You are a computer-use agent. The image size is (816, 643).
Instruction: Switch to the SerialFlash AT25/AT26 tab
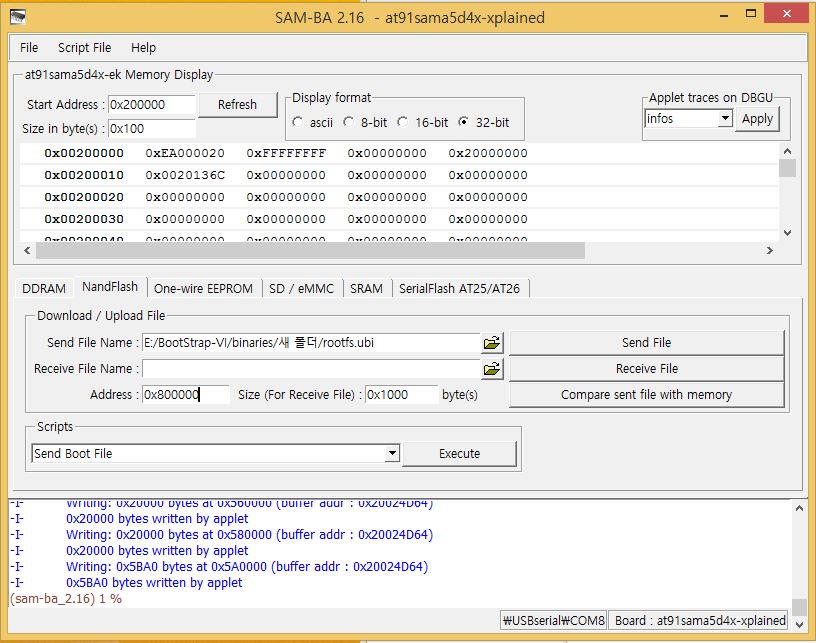click(459, 288)
